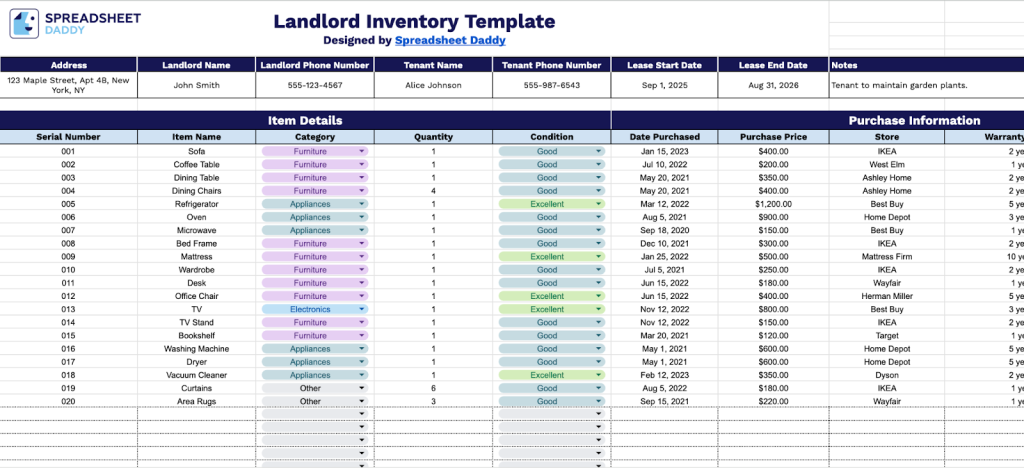Screen dimensions: 1024x468
Task: Select the Dining Chairs quantity cell
Action: pos(433,191)
